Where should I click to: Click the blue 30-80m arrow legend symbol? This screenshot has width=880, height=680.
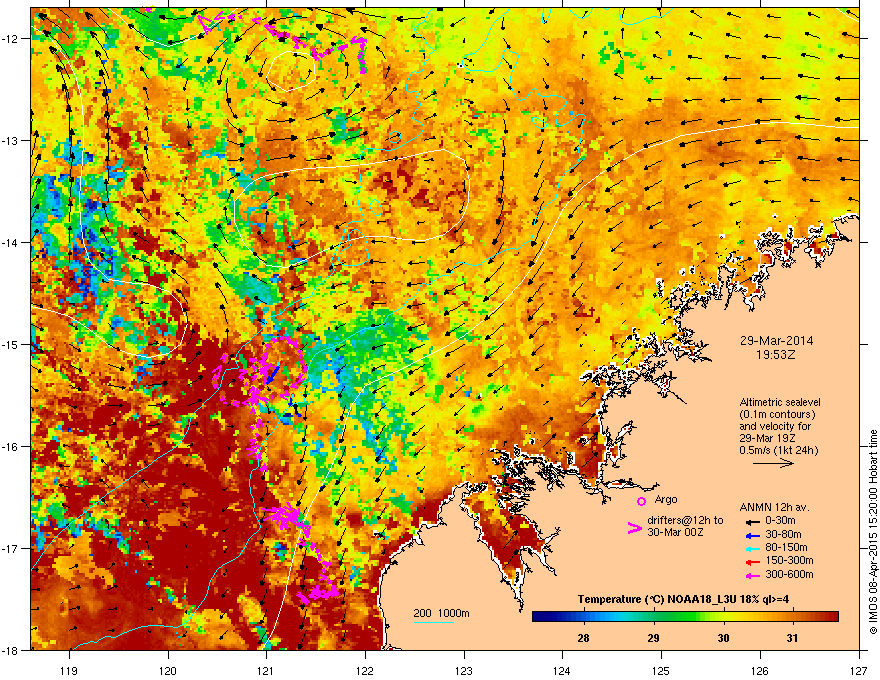pos(751,535)
